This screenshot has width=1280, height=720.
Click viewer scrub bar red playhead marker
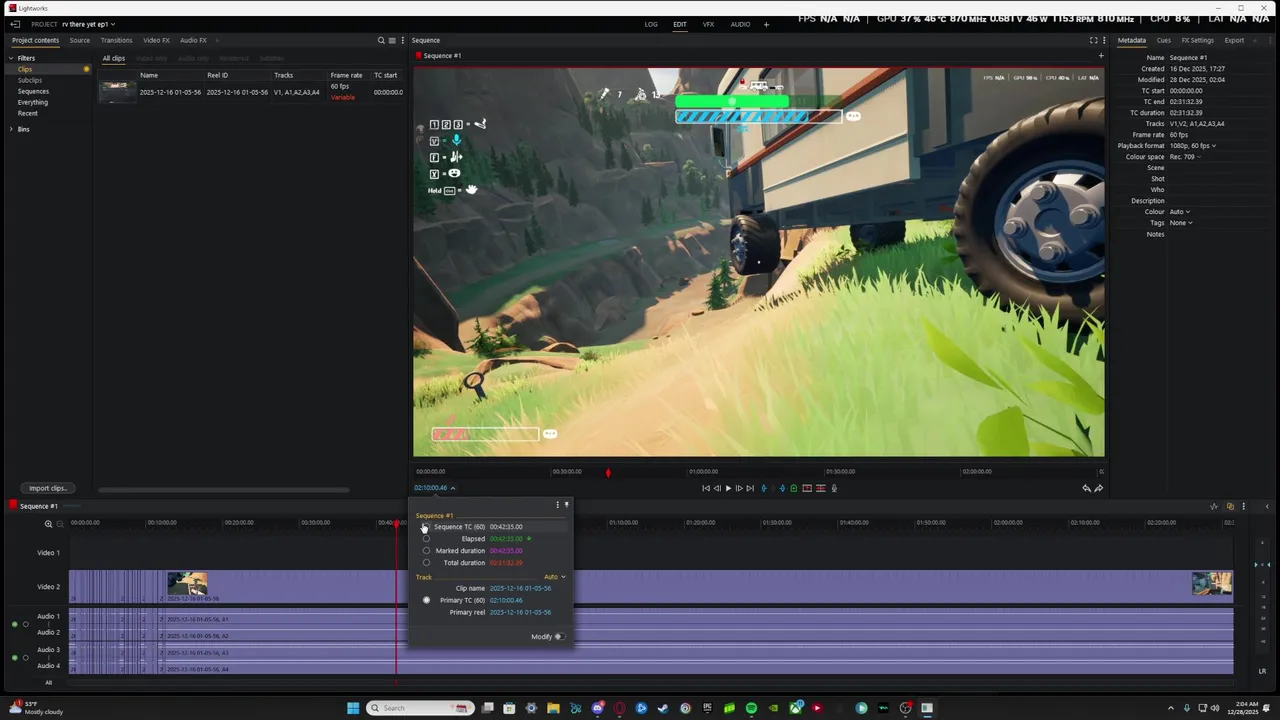[608, 472]
